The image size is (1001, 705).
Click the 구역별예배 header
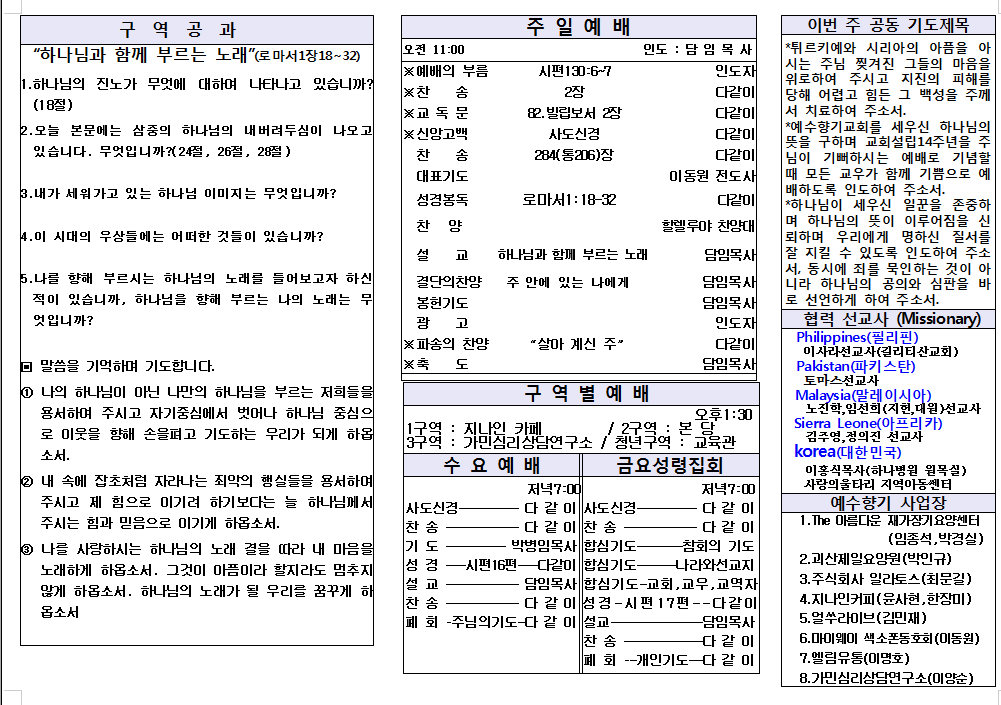tap(582, 394)
